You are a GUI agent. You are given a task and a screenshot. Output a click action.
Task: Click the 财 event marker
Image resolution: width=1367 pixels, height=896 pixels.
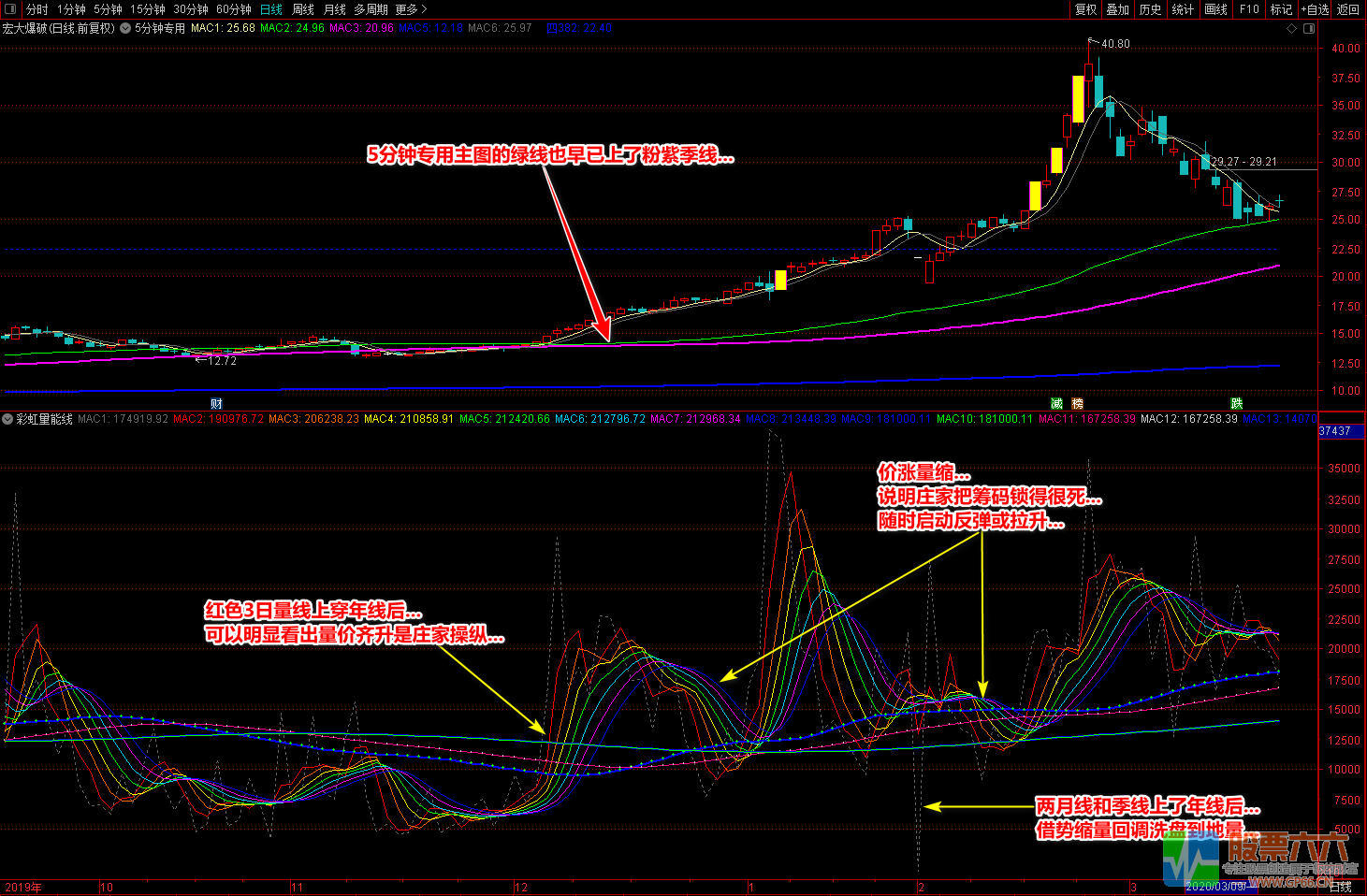tap(216, 404)
